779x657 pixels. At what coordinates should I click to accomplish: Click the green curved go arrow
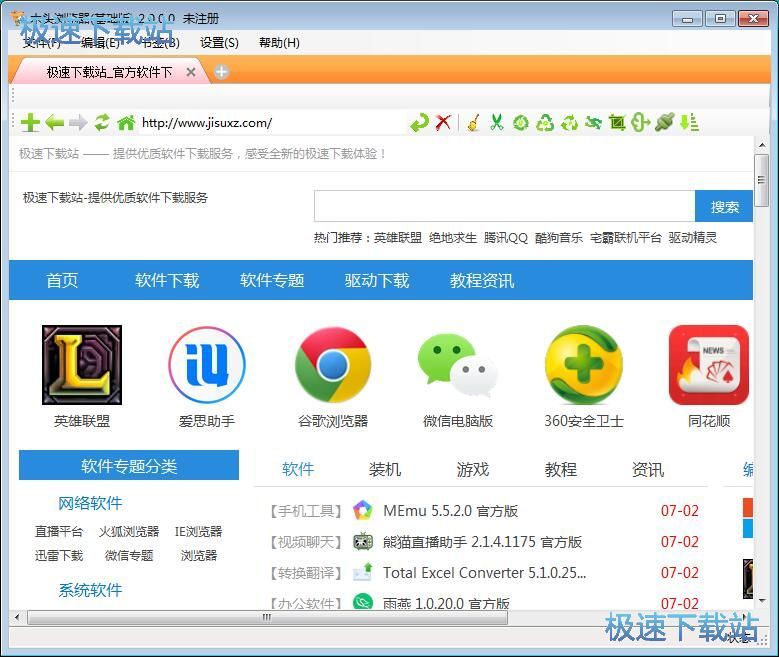(x=419, y=122)
